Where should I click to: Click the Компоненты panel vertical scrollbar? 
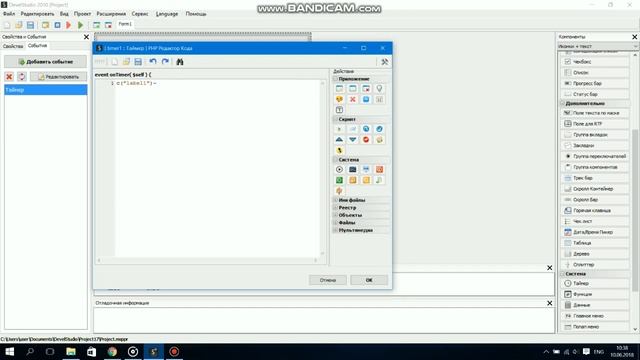[635, 192]
